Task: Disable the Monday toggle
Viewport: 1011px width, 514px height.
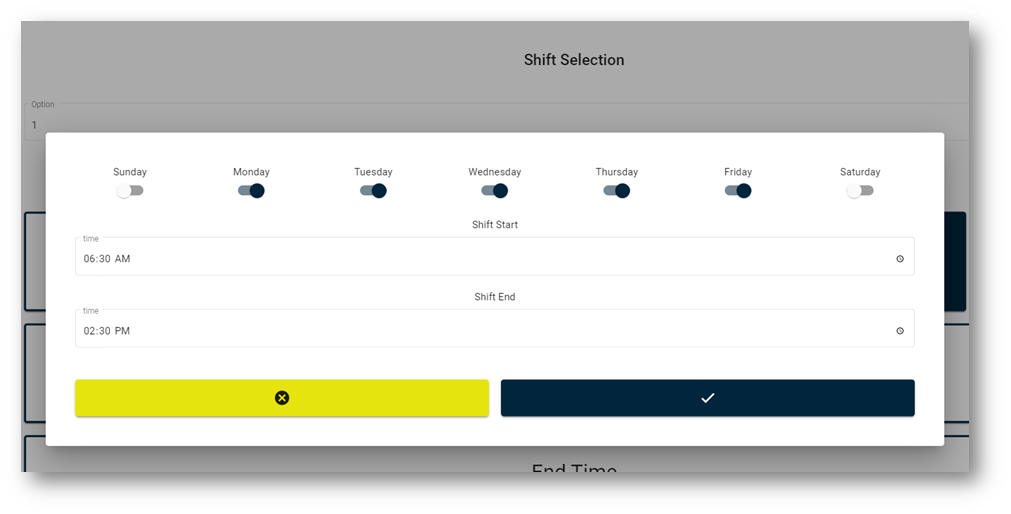Action: point(251,191)
